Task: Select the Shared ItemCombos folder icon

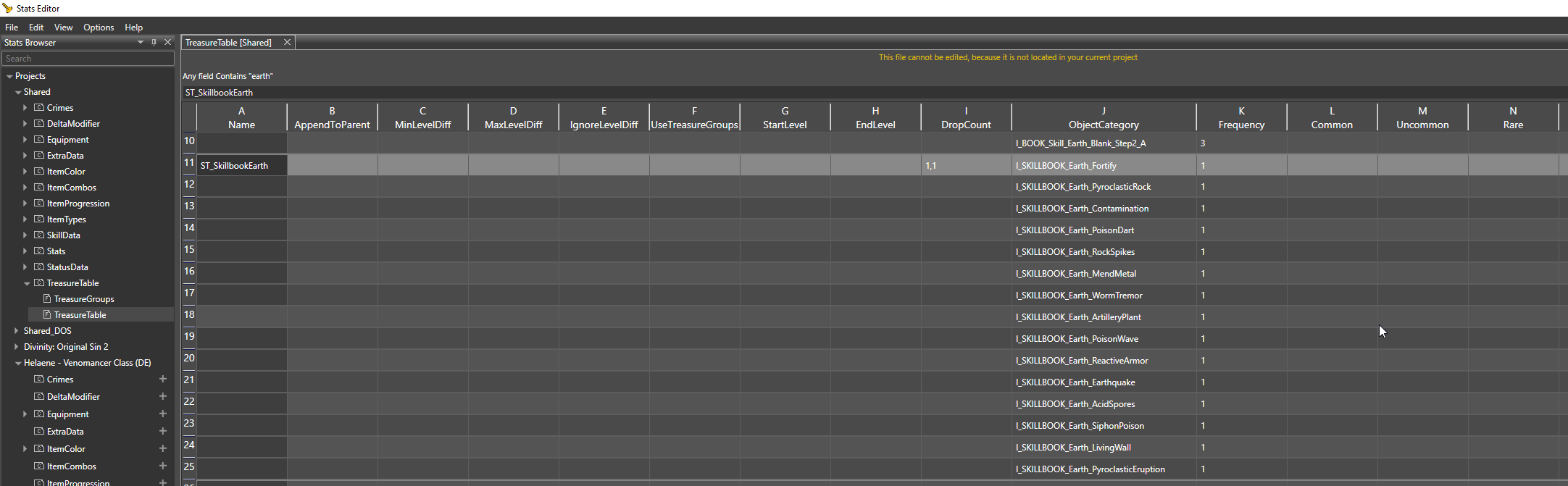Action: [39, 188]
